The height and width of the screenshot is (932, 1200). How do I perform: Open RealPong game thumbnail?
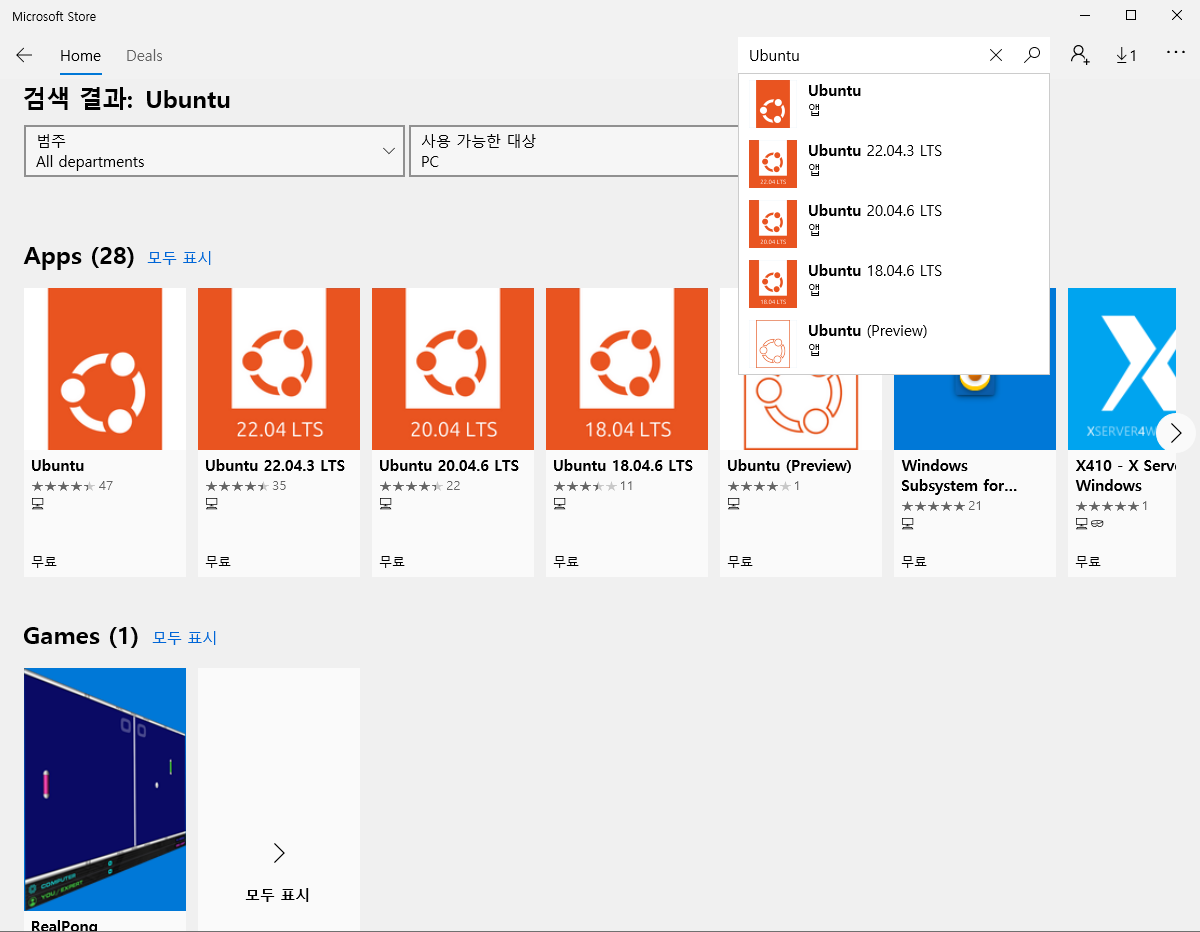click(x=105, y=789)
